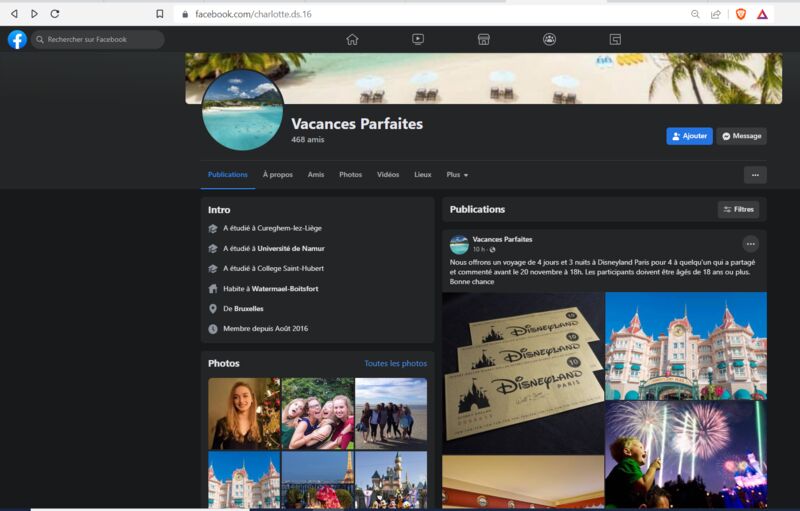Select the Publications tab
Viewport: 800px width, 511px height.
pyautogui.click(x=228, y=174)
